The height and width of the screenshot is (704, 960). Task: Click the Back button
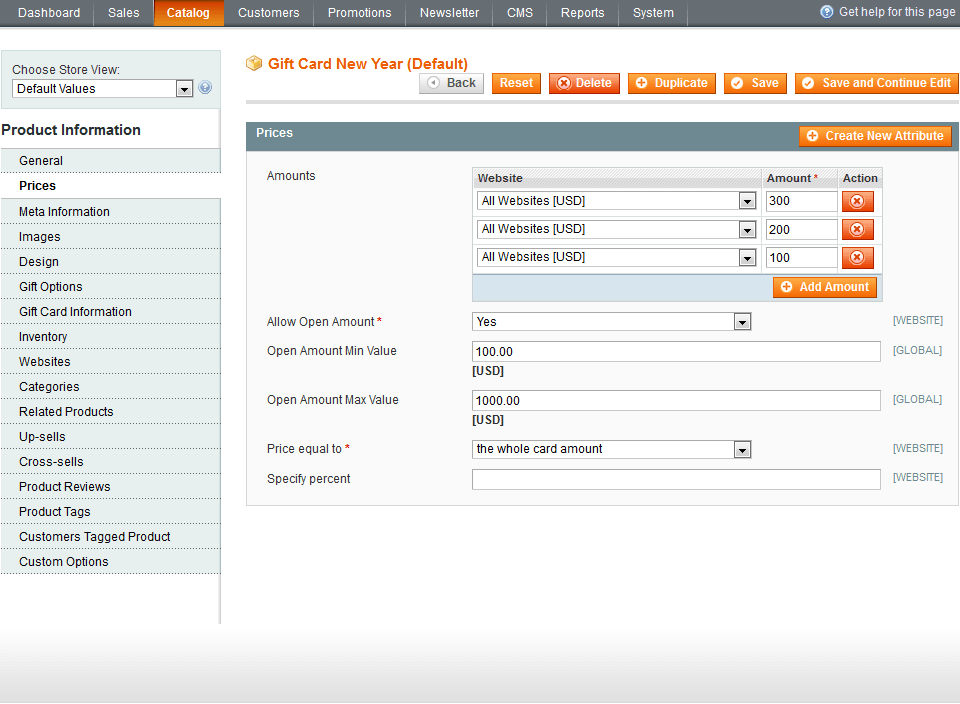(x=451, y=83)
